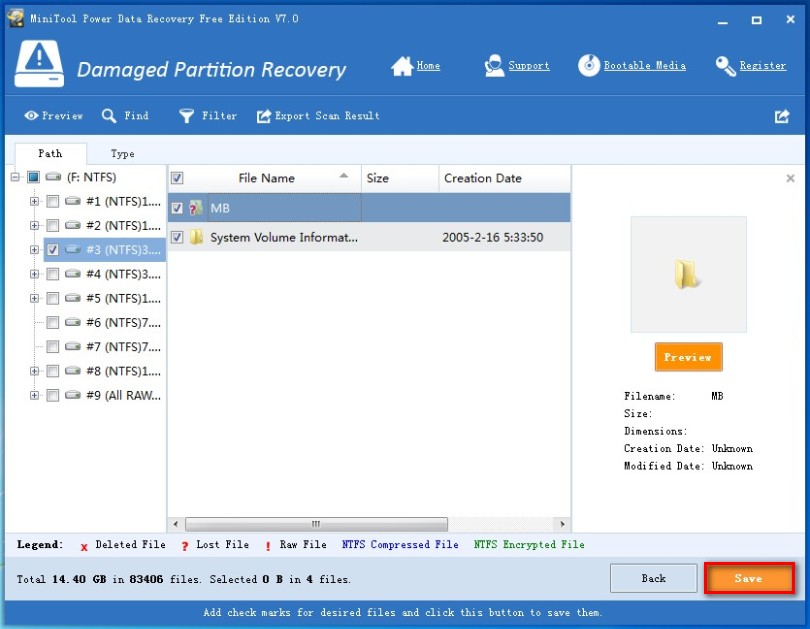The height and width of the screenshot is (629, 810).
Task: Open the Support link
Action: [529, 66]
